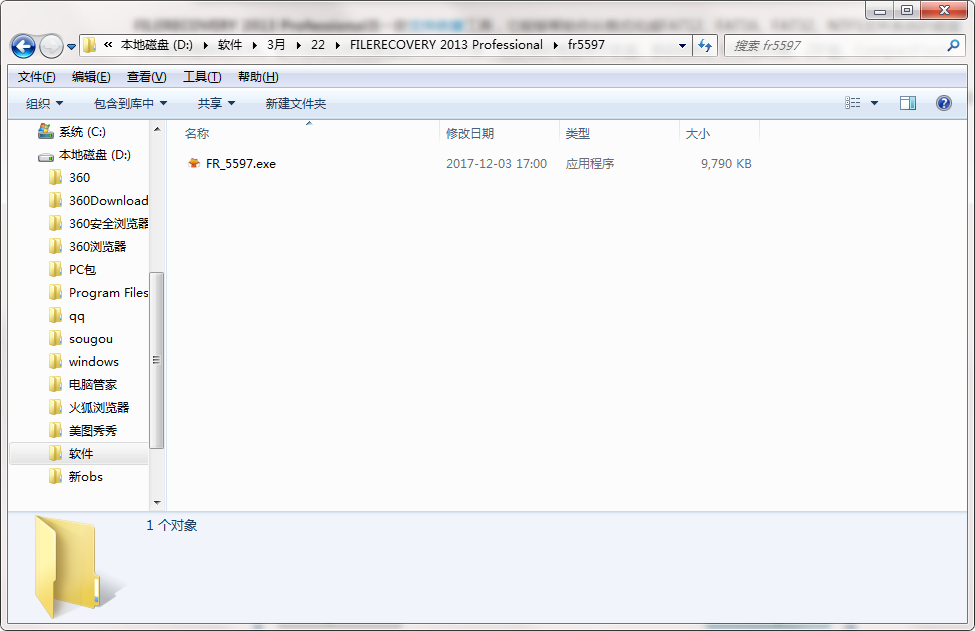The image size is (975, 631).
Task: Open the 360 folder in the tree
Action: click(80, 178)
